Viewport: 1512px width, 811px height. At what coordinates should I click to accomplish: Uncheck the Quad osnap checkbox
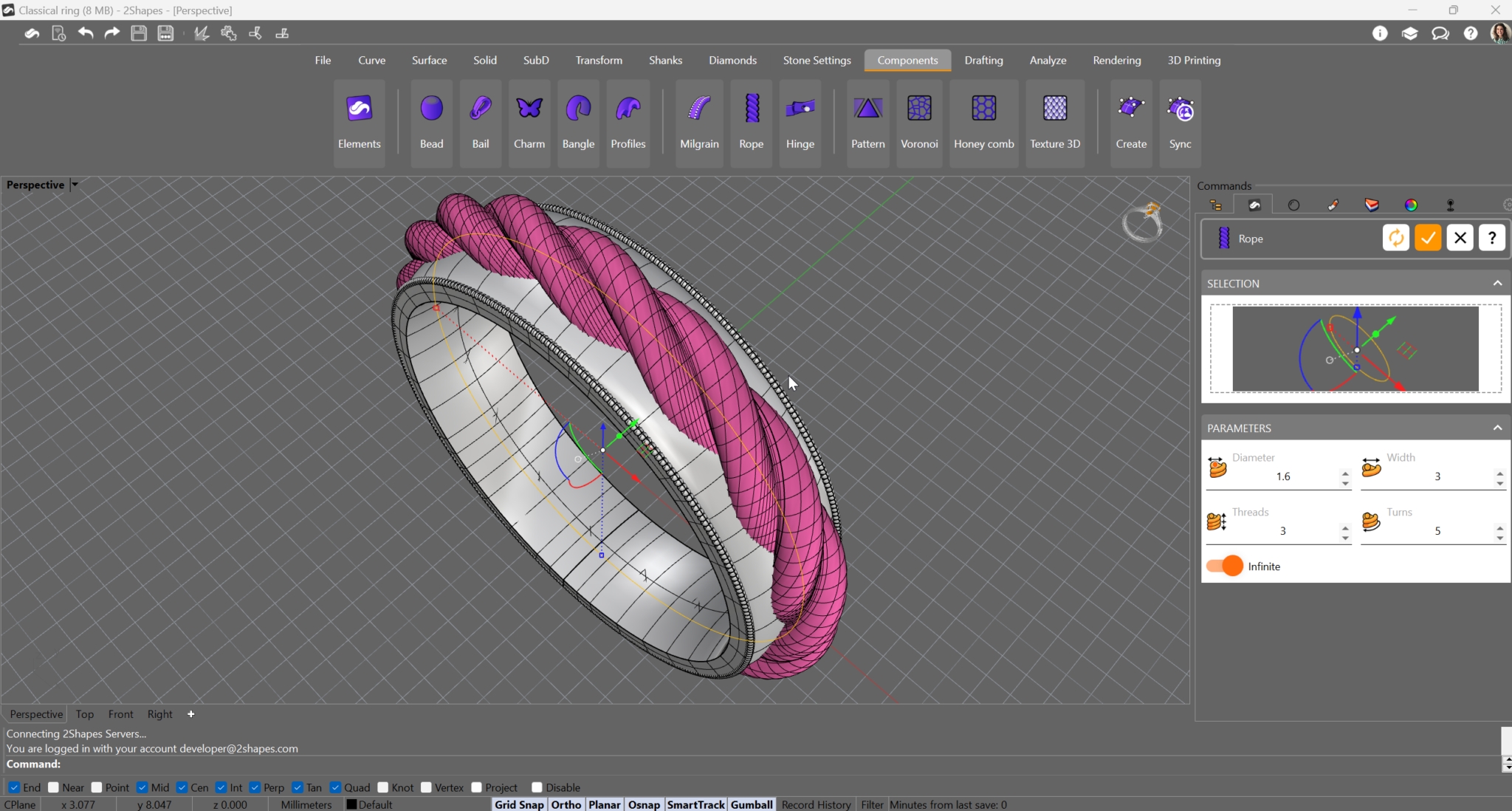[336, 787]
